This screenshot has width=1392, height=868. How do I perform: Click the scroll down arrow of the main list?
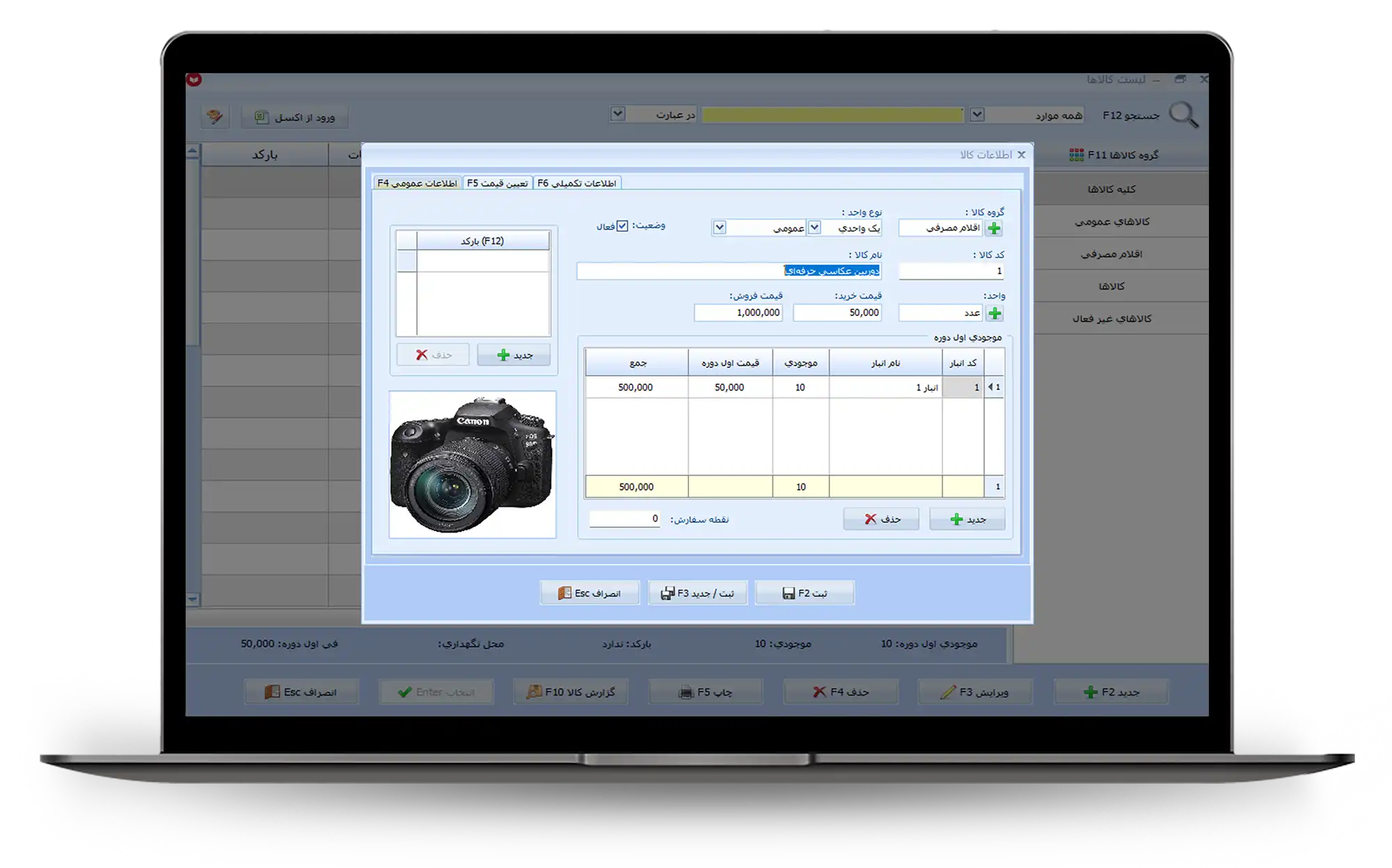[x=193, y=599]
